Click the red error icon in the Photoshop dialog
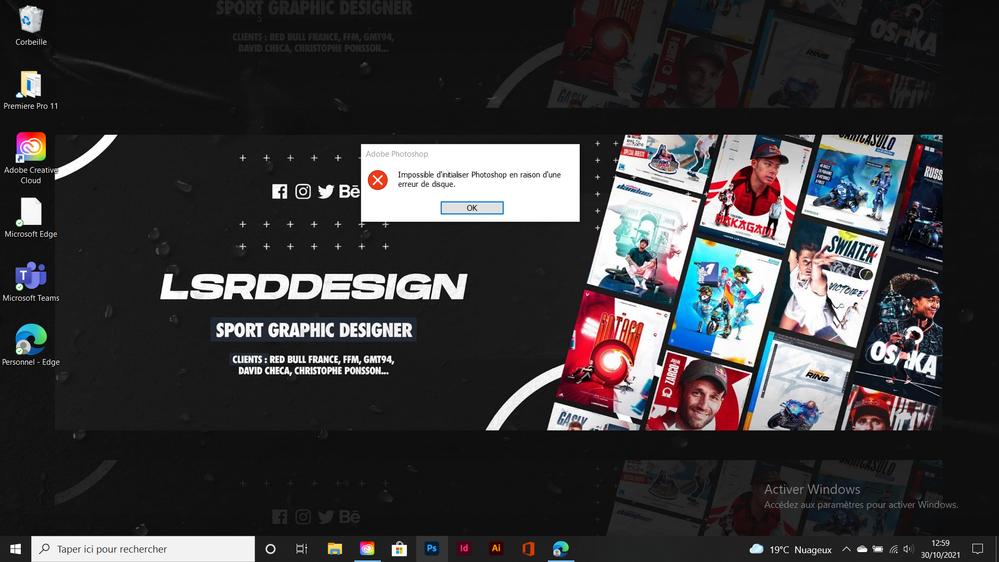This screenshot has height=562, width=999. click(378, 180)
